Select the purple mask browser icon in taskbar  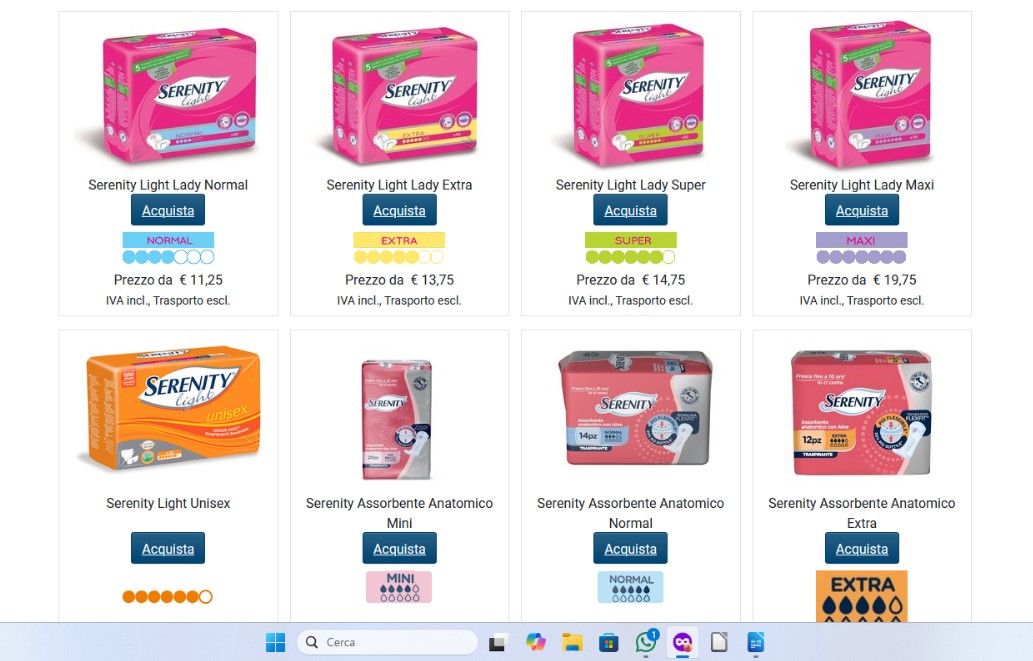(x=683, y=642)
